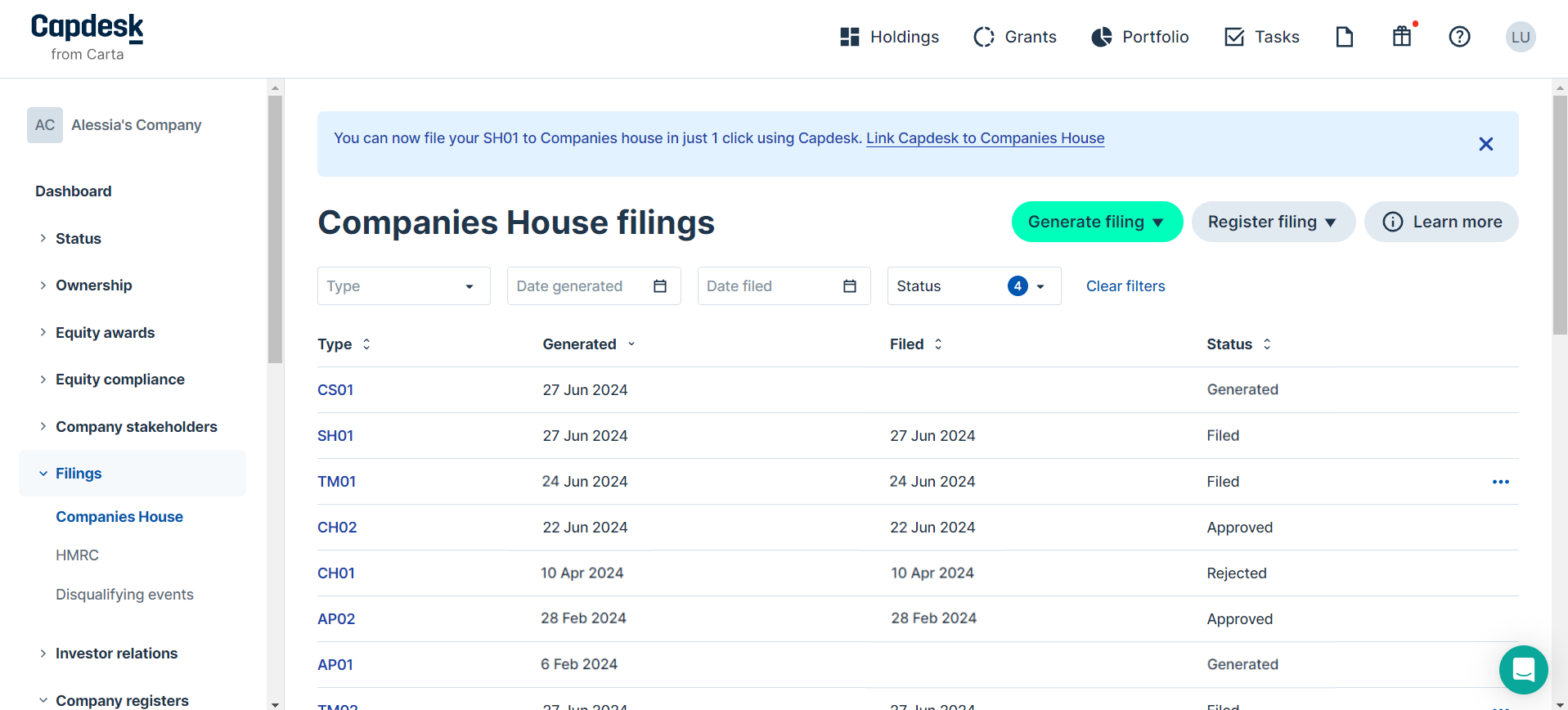Click the calendar icon in Date filed
Screen dimensions: 1568x710
click(x=850, y=286)
